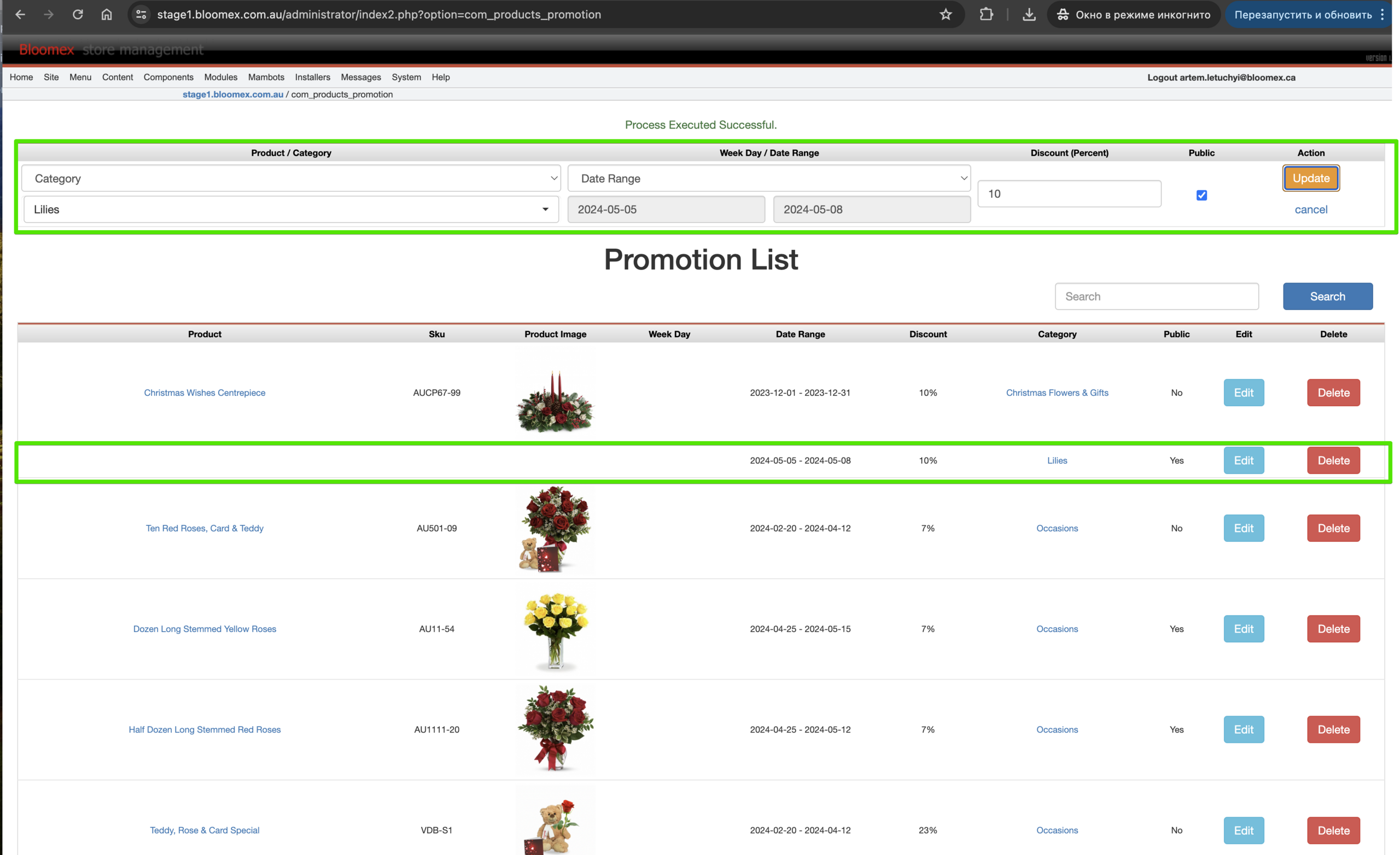Screen dimensions: 1400x855
Task: Click the incognito window indicator
Action: coord(1134,15)
